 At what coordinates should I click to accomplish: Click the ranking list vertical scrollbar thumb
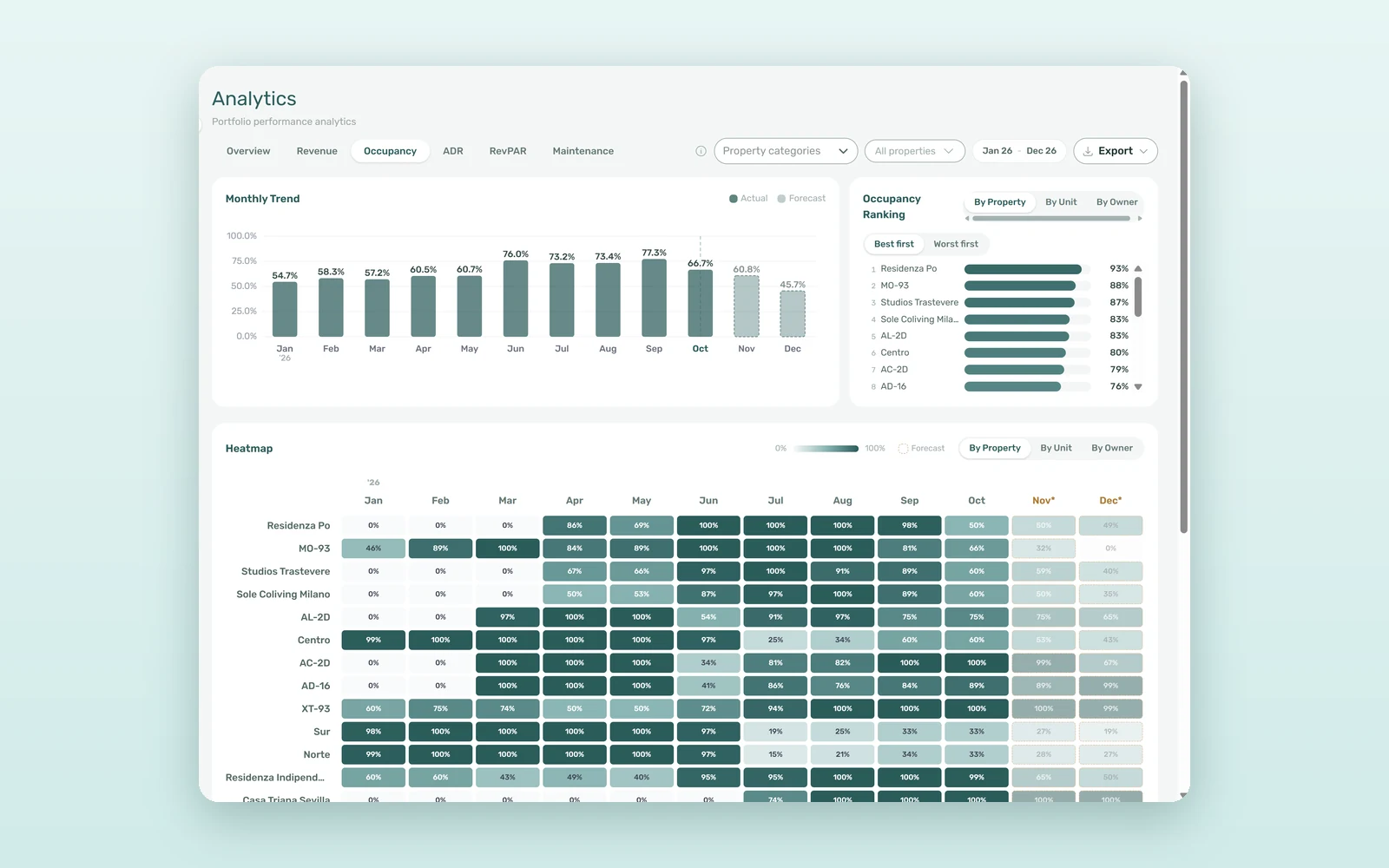tap(1138, 297)
